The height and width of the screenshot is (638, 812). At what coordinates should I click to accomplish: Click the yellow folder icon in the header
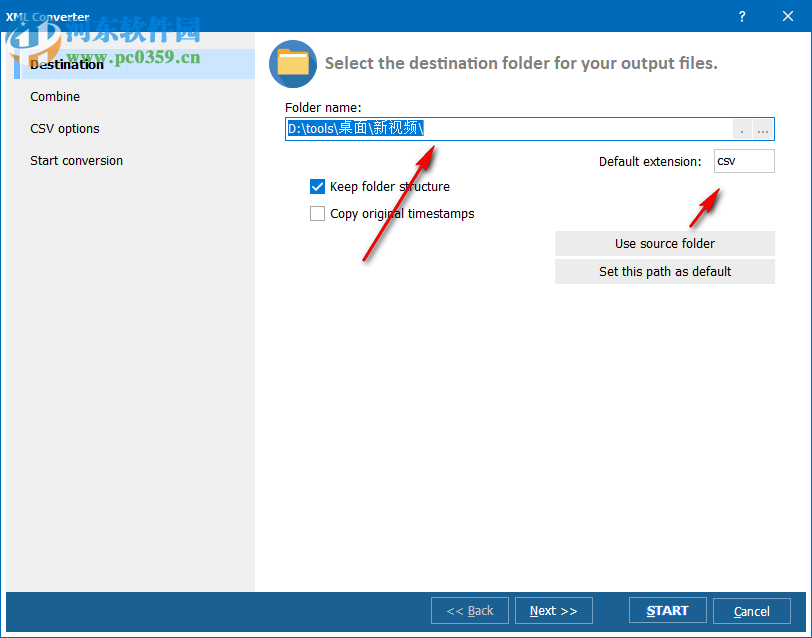292,62
